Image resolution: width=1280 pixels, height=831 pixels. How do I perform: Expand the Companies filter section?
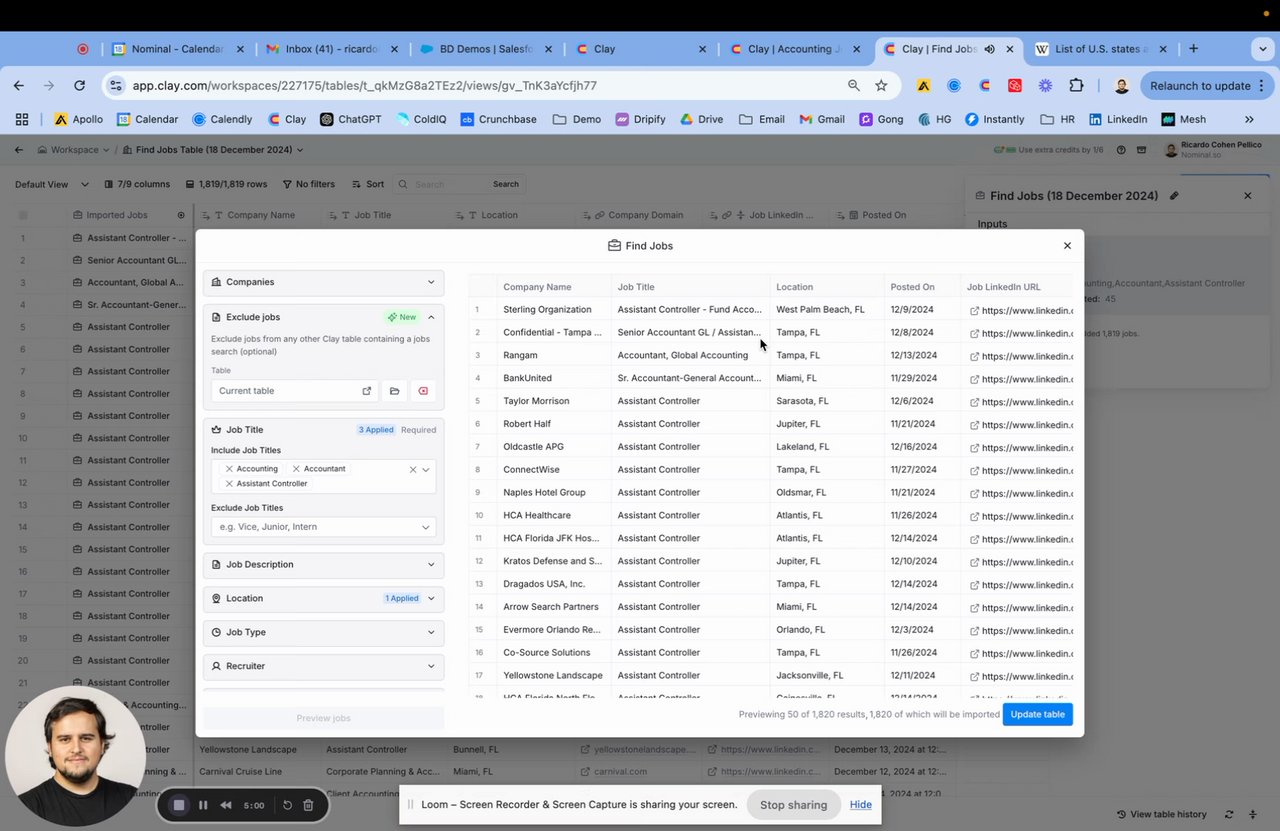pyautogui.click(x=323, y=282)
